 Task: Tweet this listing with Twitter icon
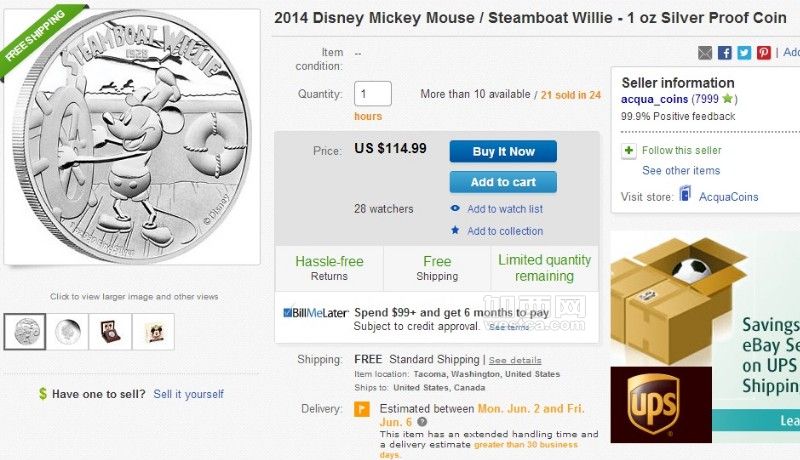(x=744, y=53)
